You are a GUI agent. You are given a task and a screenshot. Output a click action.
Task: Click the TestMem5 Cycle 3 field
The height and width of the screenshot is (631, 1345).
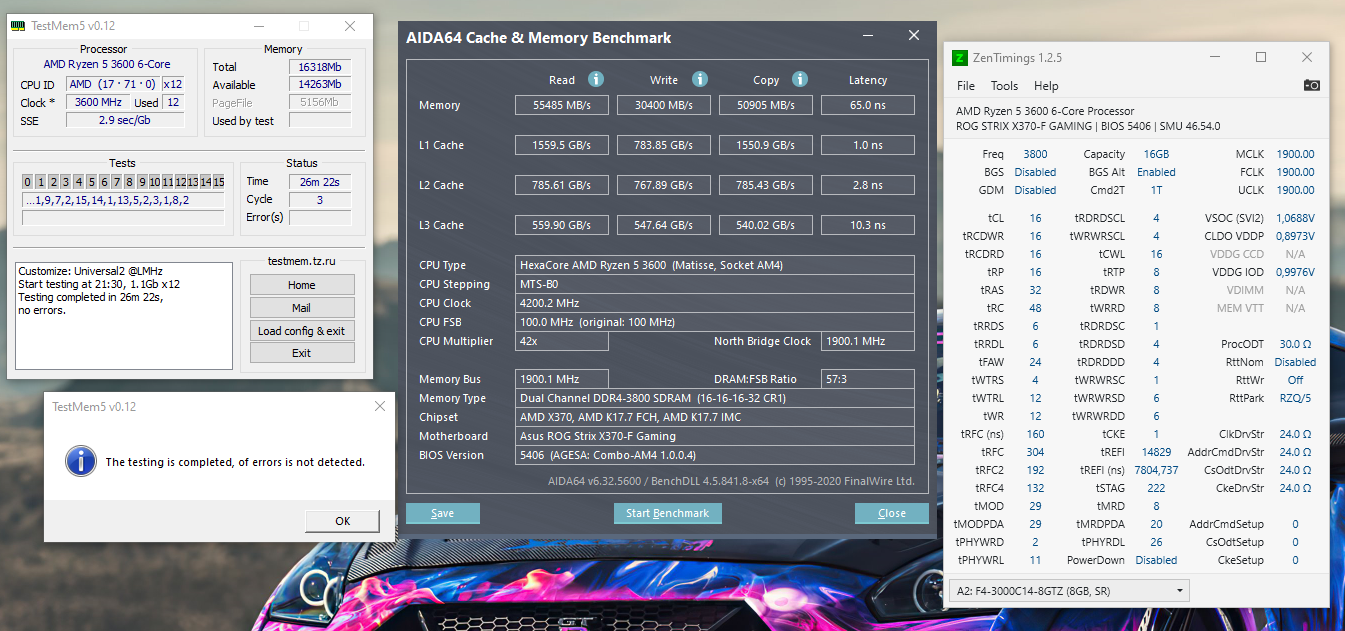(320, 199)
